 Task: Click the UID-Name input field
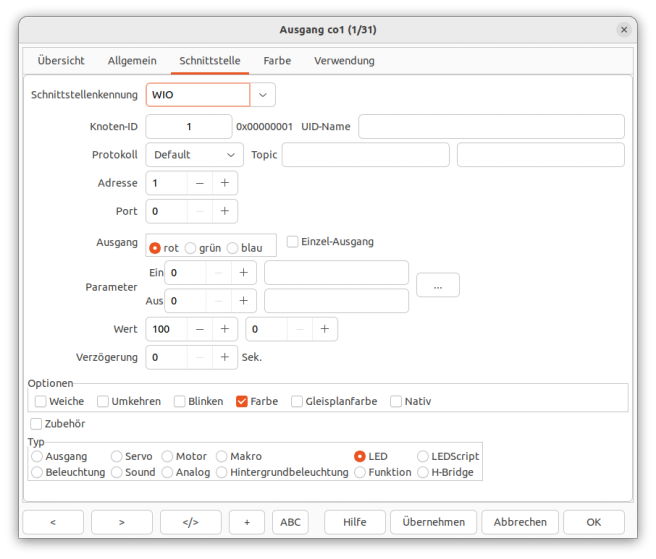click(491, 127)
